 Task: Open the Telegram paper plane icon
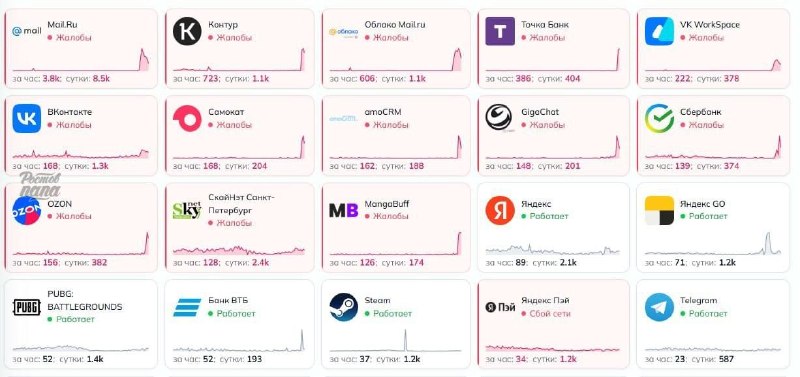pyautogui.click(x=659, y=307)
